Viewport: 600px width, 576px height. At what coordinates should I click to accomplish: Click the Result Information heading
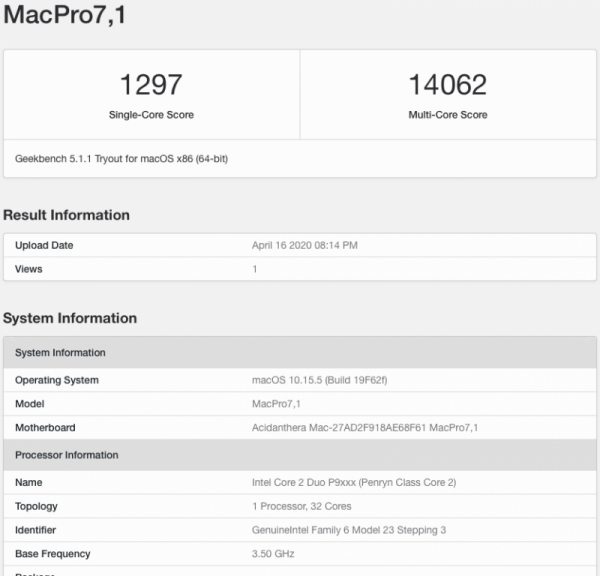pyautogui.click(x=67, y=215)
